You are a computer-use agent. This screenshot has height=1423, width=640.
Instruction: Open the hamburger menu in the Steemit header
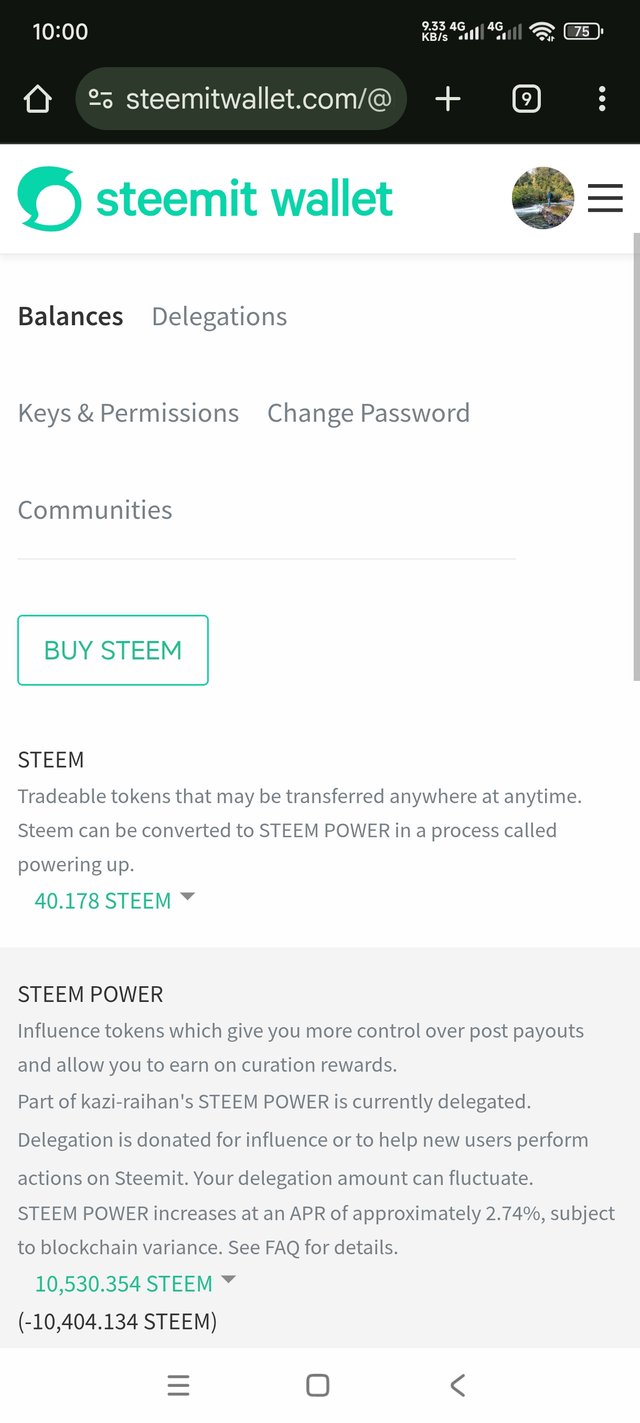(605, 198)
